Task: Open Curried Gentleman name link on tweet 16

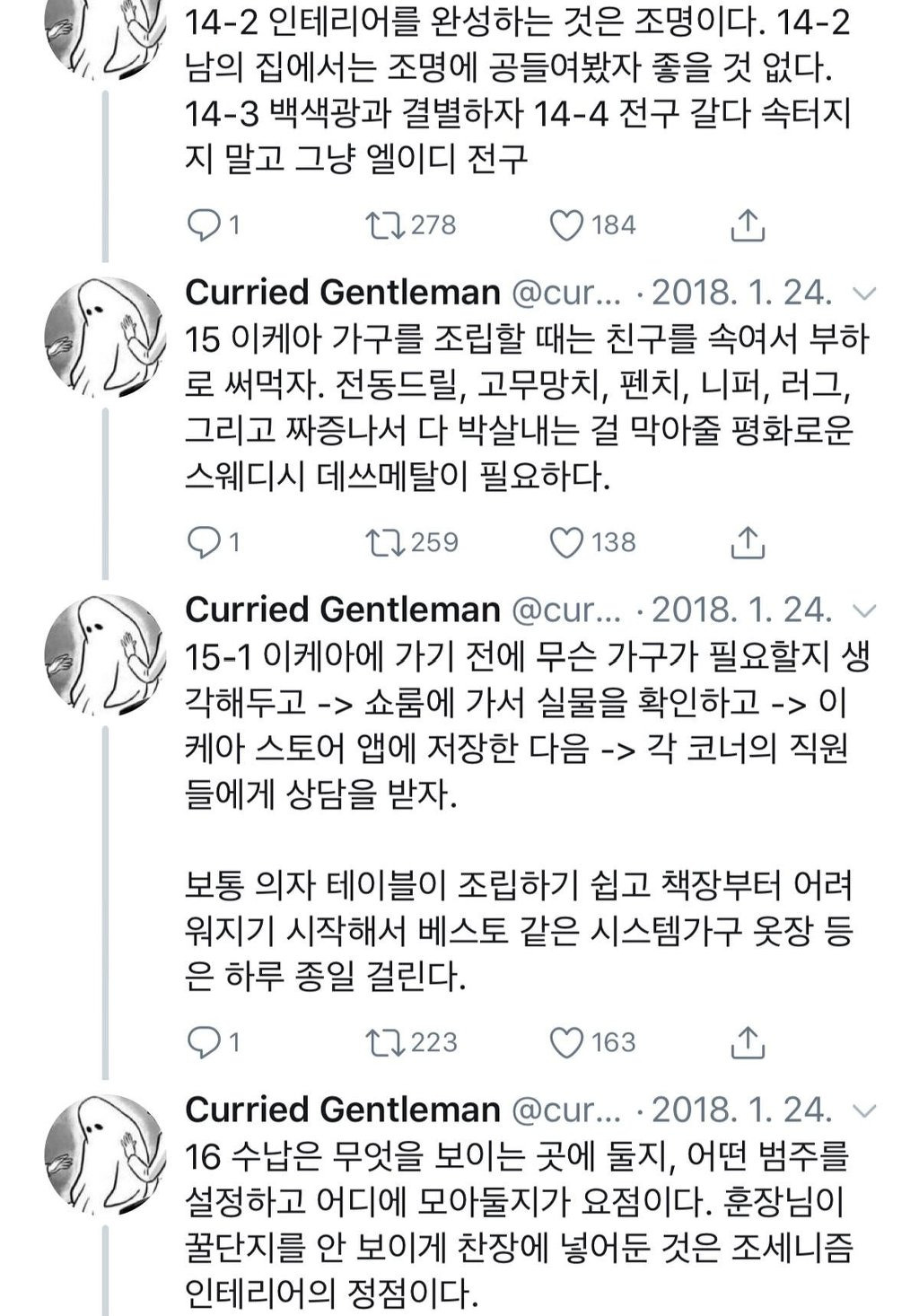Action: pos(342,1110)
